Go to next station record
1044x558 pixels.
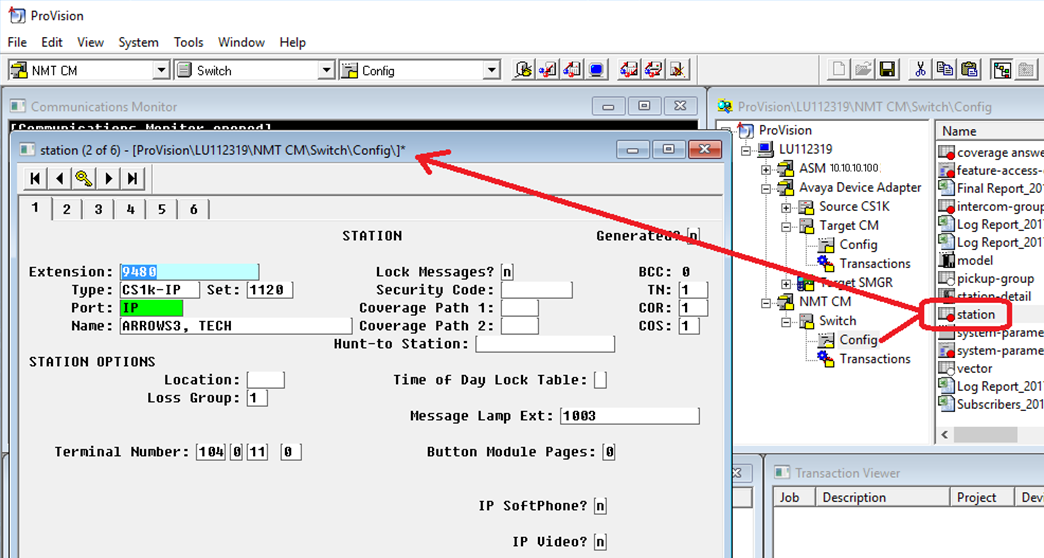(x=109, y=178)
